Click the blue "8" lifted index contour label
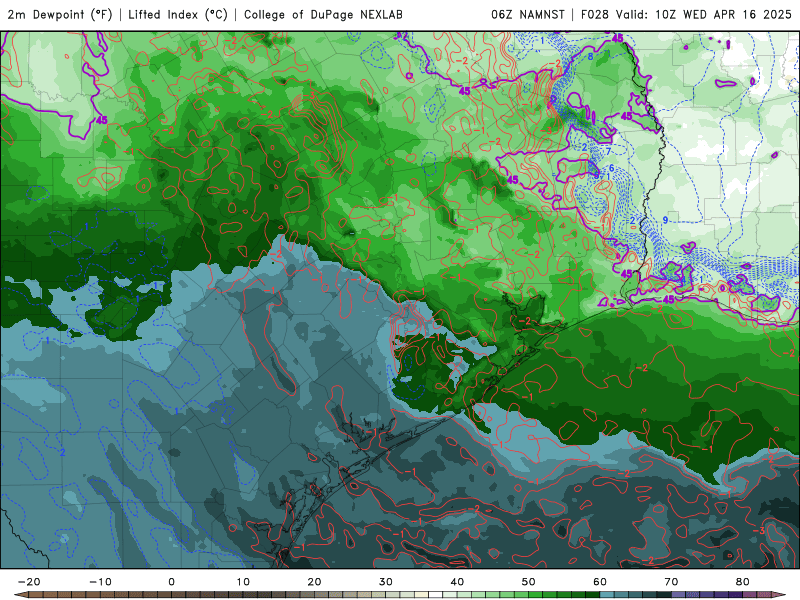This screenshot has height=600, width=800. coord(590,57)
